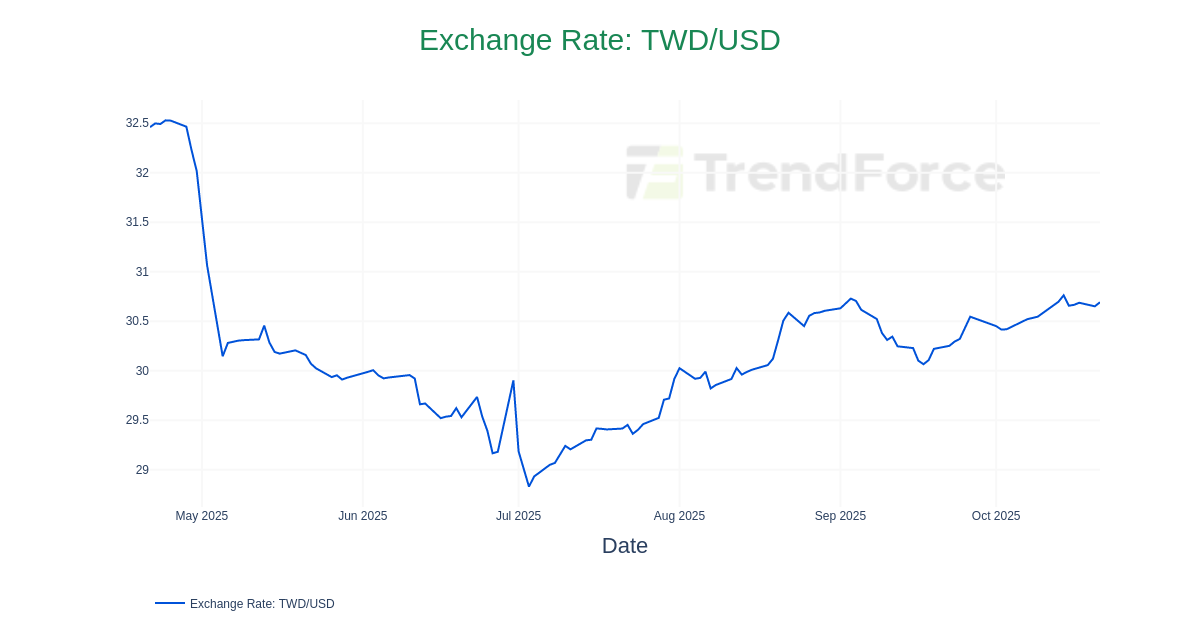Click the line's lowest point in July
The height and width of the screenshot is (630, 1200).
click(529, 486)
